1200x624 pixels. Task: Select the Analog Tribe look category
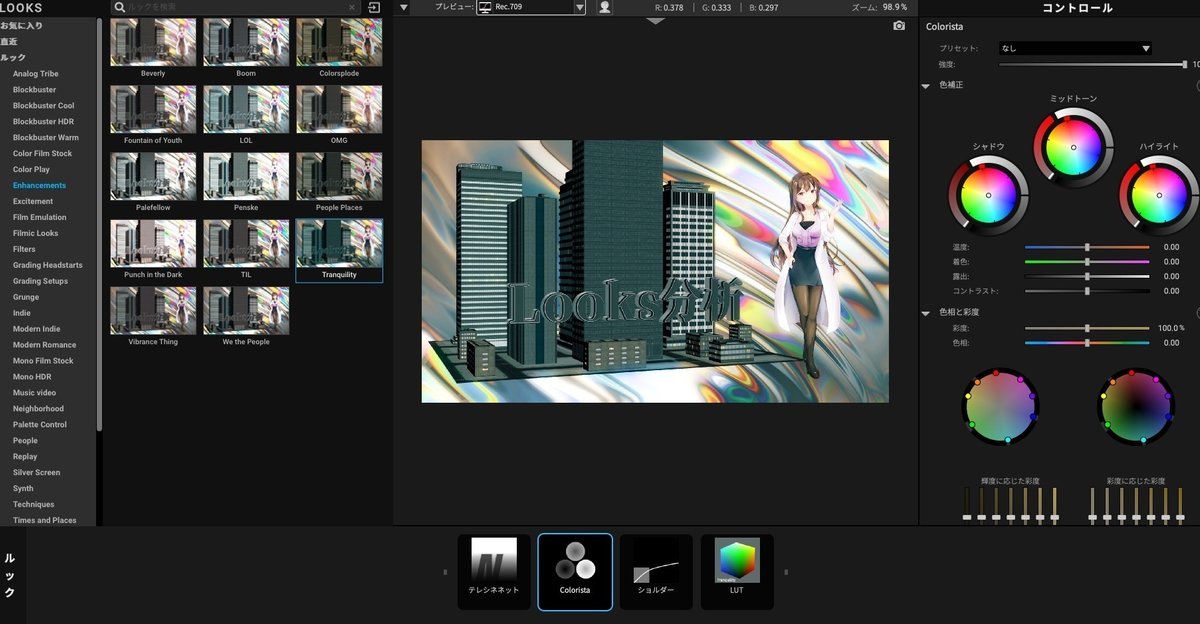[36, 74]
